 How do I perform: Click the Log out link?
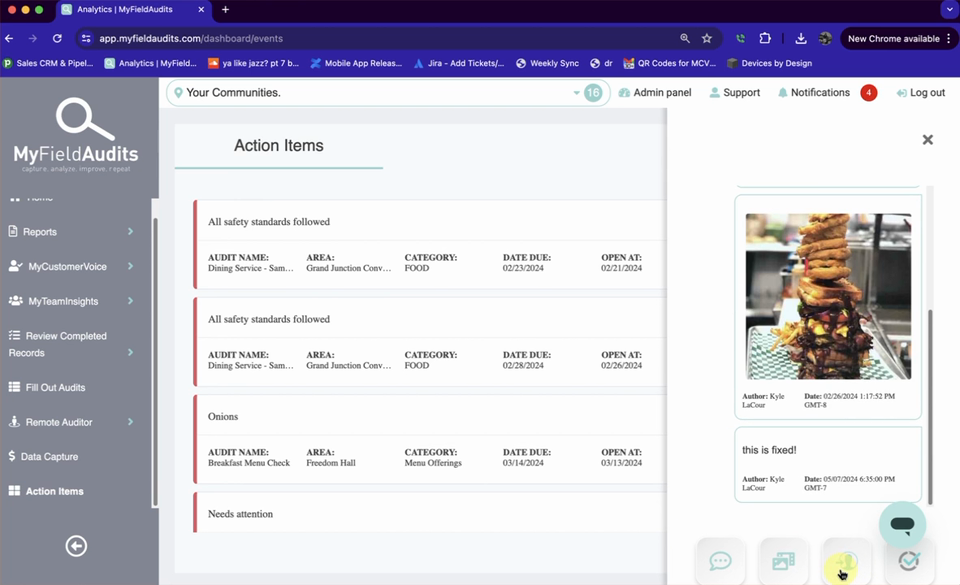[920, 92]
